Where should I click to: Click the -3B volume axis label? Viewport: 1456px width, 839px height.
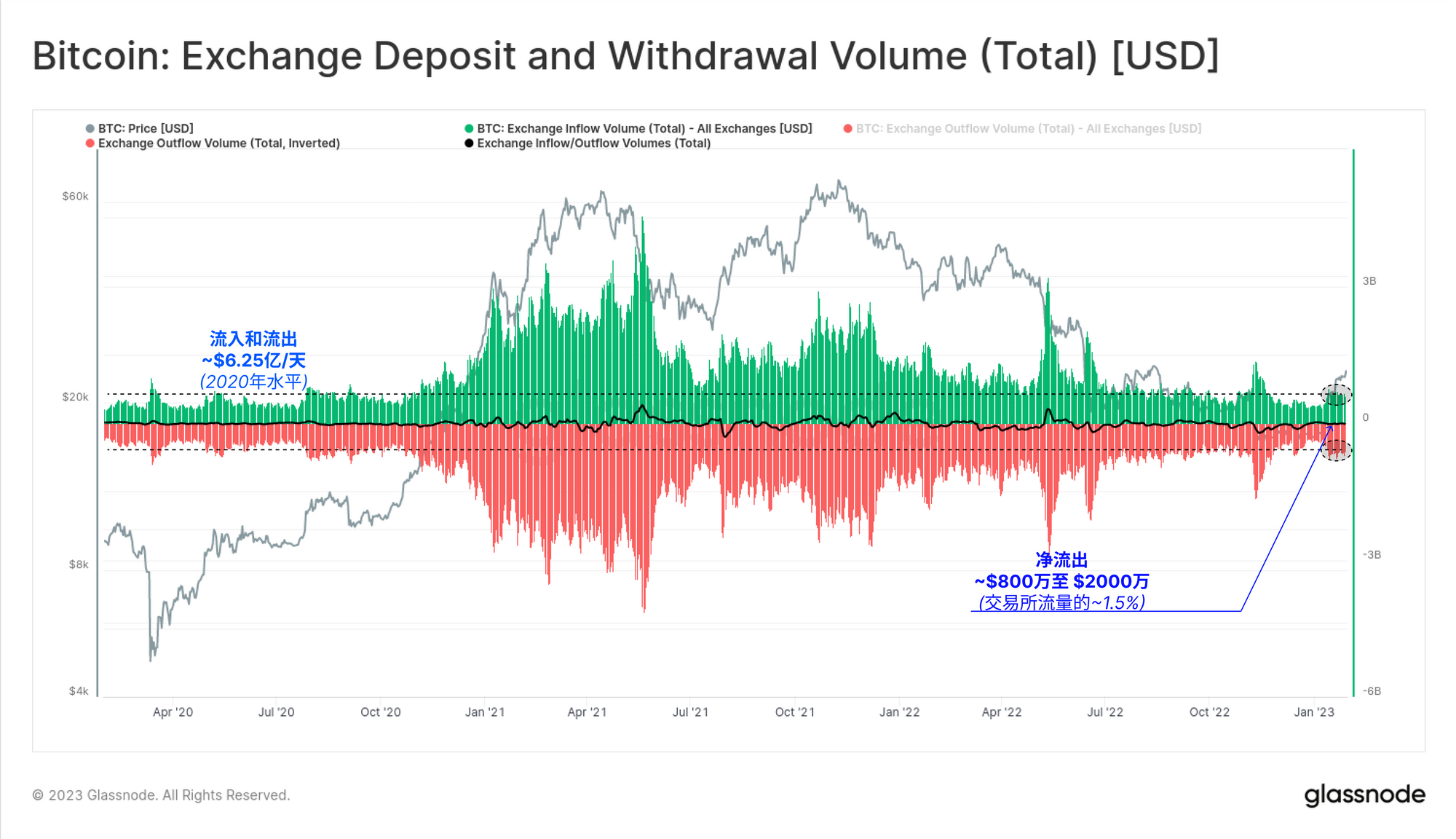(x=1371, y=554)
